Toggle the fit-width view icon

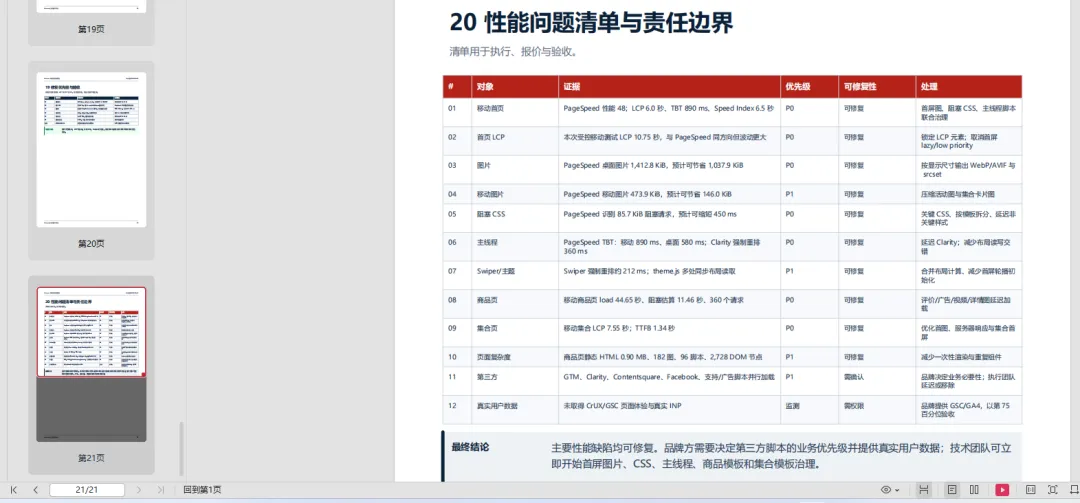924,490
